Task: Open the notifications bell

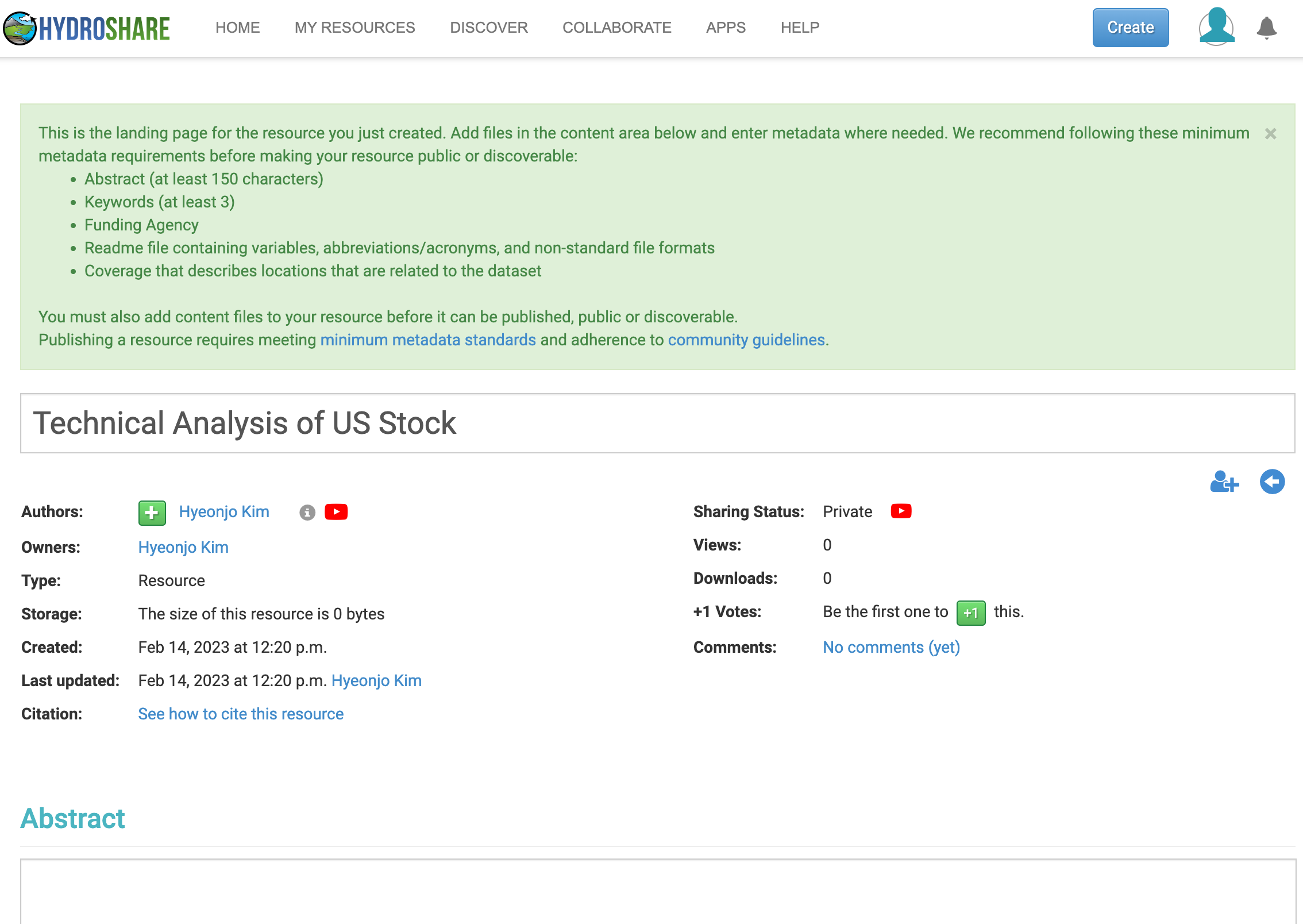Action: tap(1266, 28)
